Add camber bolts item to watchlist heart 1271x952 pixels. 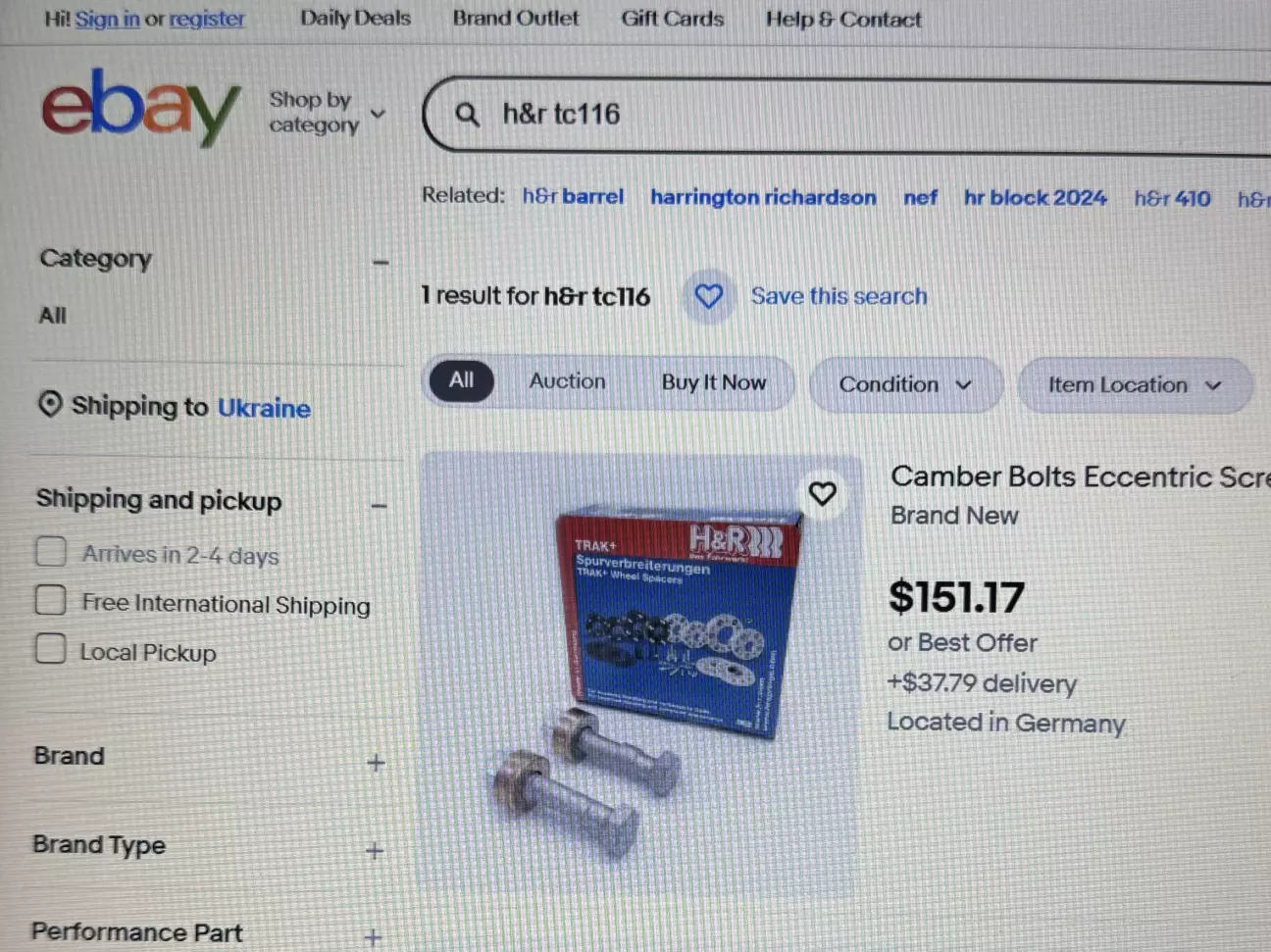(822, 493)
